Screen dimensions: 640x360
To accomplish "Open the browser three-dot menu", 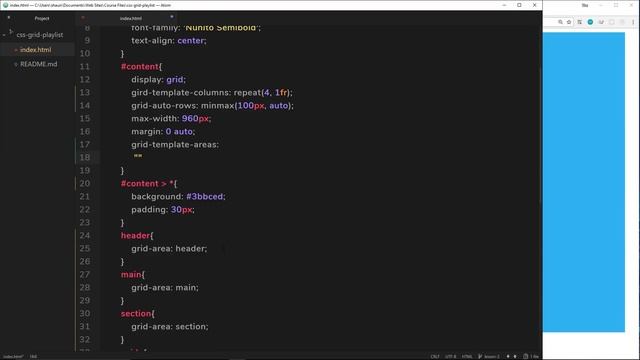I will 633,22.
